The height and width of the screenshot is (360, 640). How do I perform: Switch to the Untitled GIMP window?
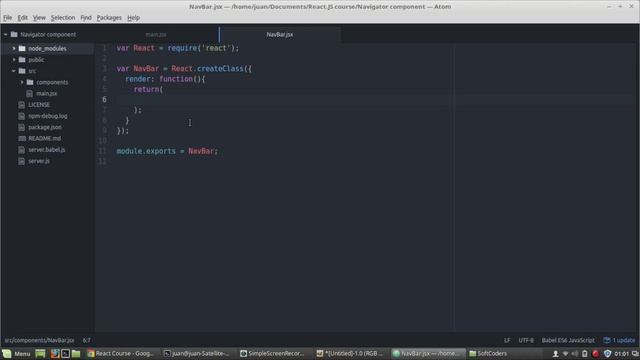coord(350,353)
